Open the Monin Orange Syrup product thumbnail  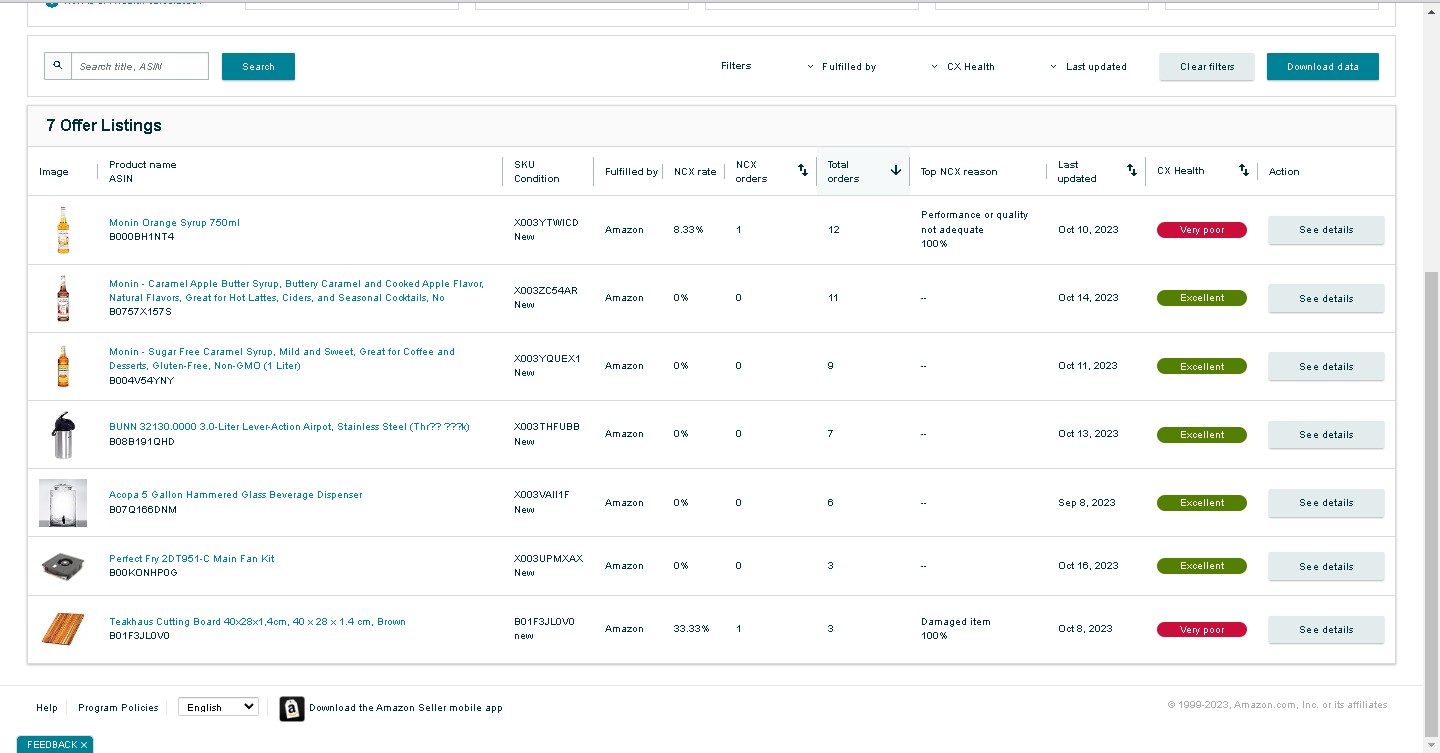point(63,229)
